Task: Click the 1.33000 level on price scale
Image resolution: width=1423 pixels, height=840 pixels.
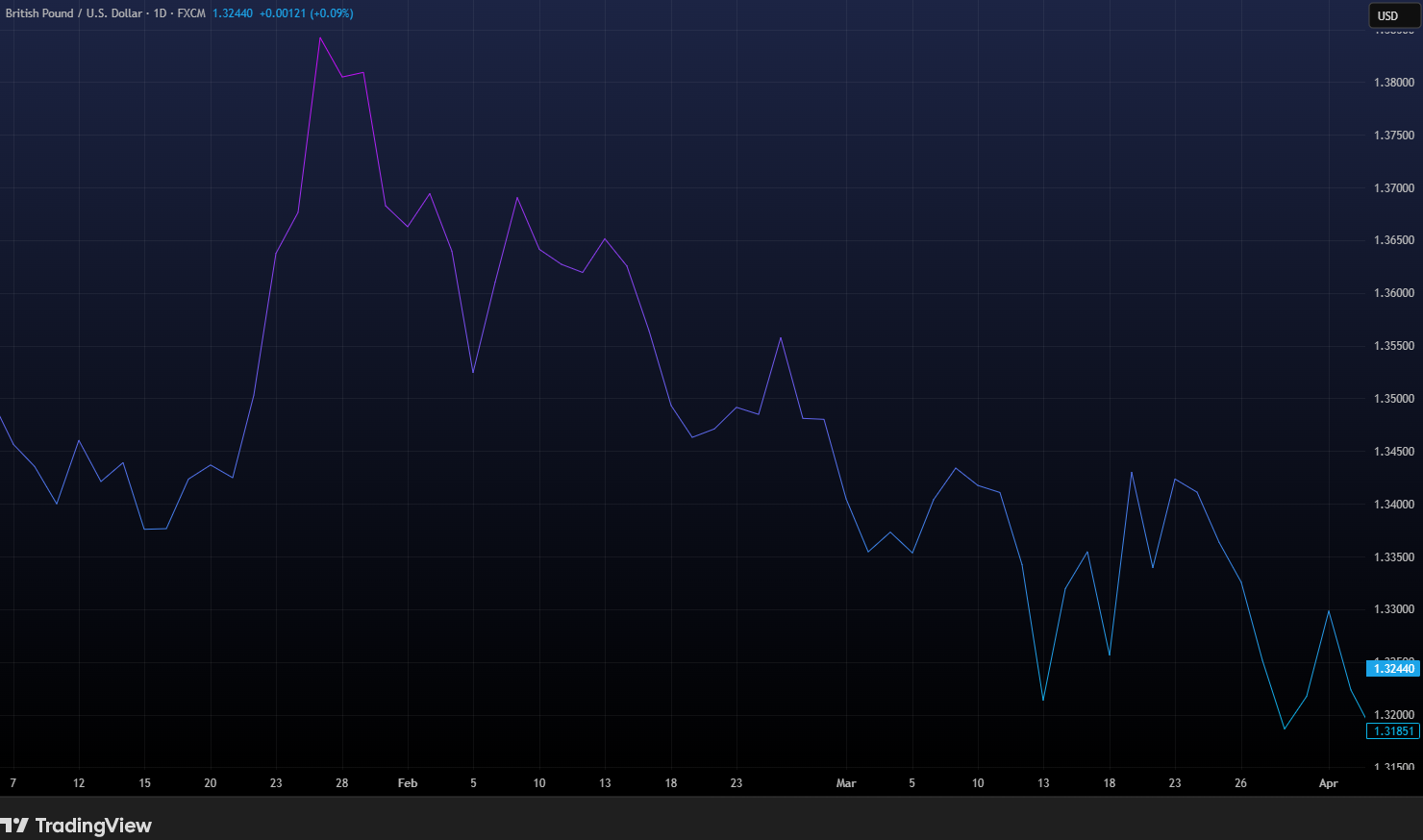Action: [x=1394, y=609]
